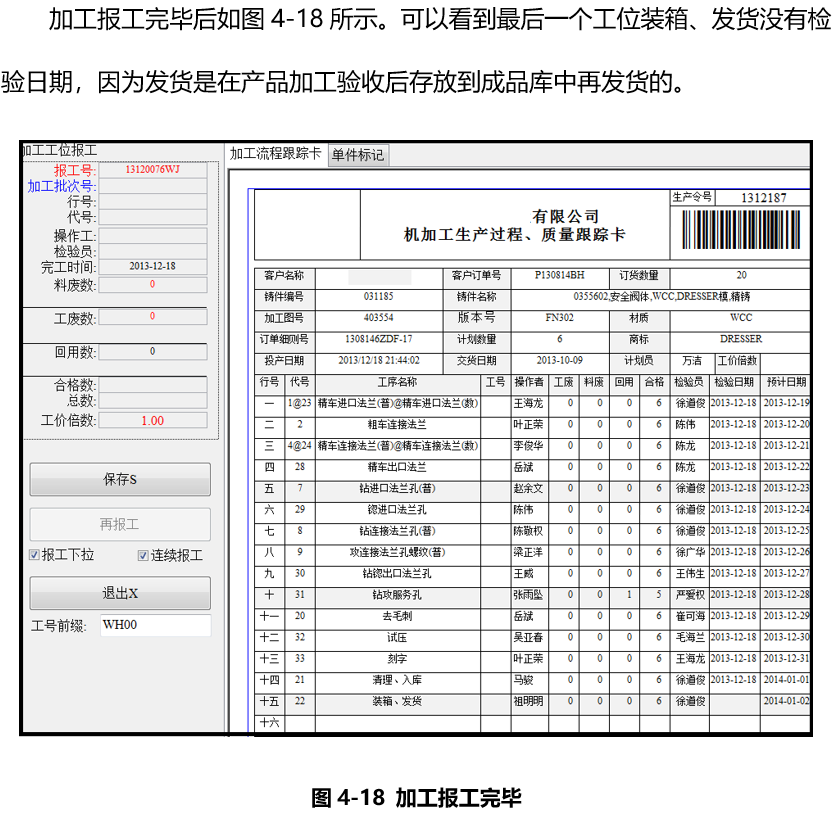833x816 pixels.
Task: Click the expected date 2014-01-02
Action: [786, 700]
